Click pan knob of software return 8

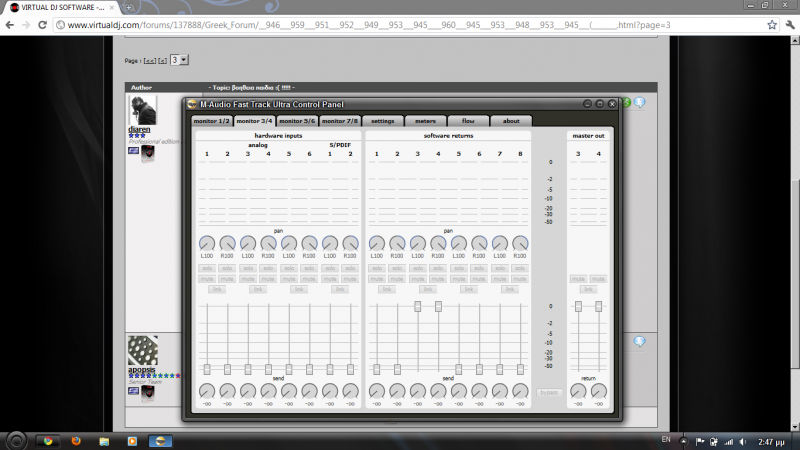520,243
